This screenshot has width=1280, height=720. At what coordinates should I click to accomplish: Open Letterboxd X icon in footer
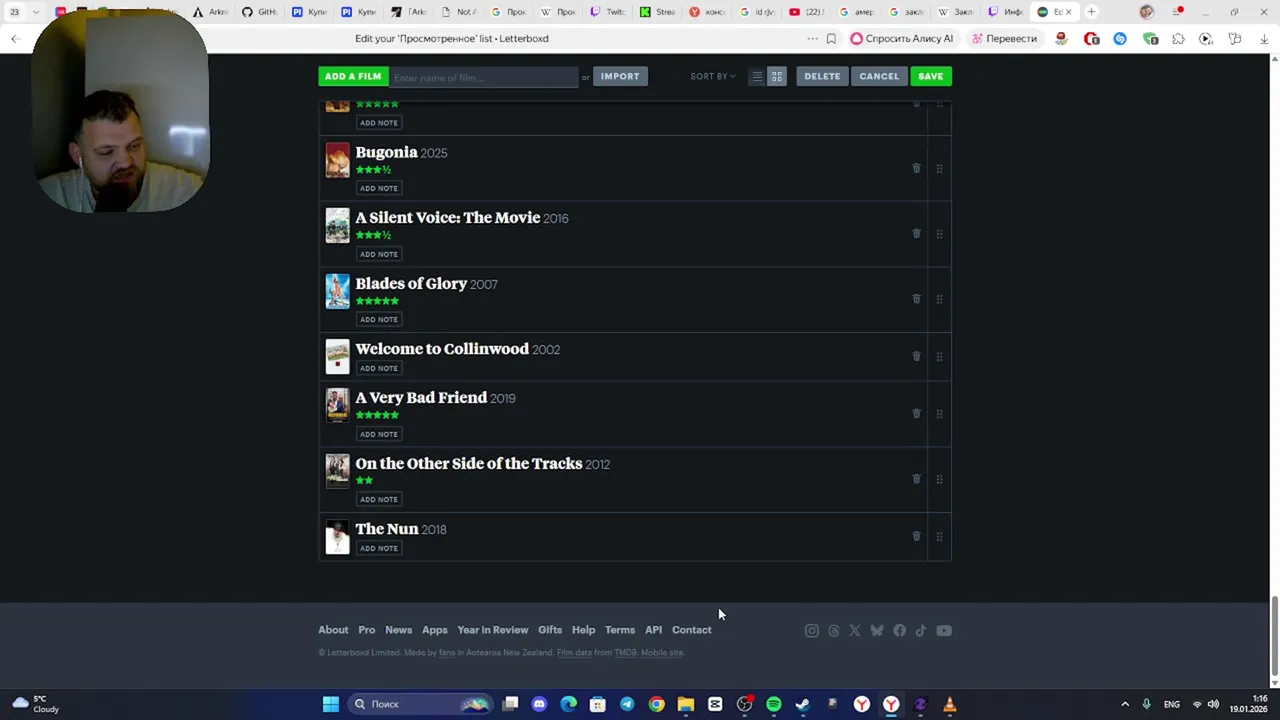click(x=855, y=630)
